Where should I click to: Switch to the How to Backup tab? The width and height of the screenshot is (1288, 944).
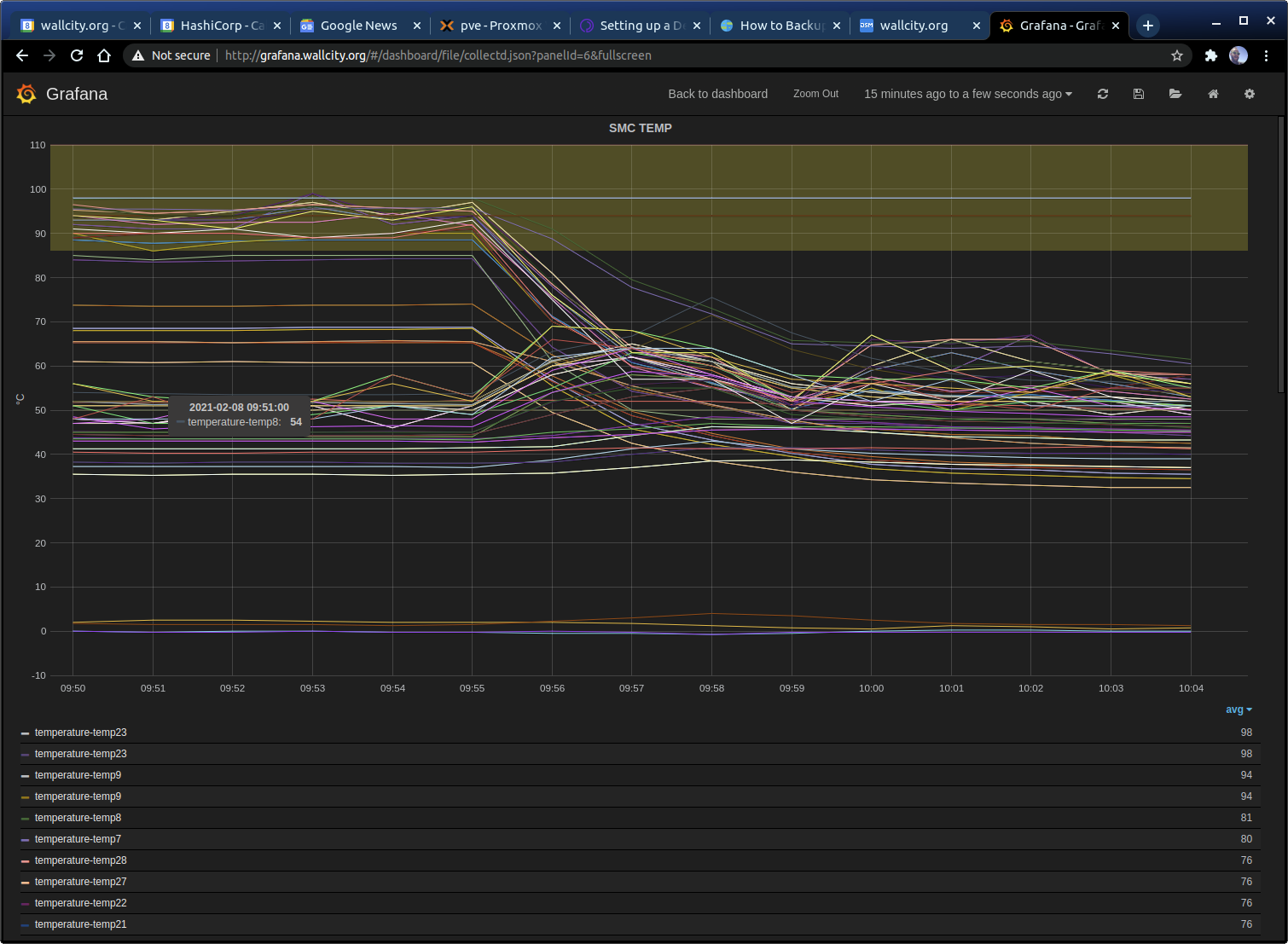(778, 26)
